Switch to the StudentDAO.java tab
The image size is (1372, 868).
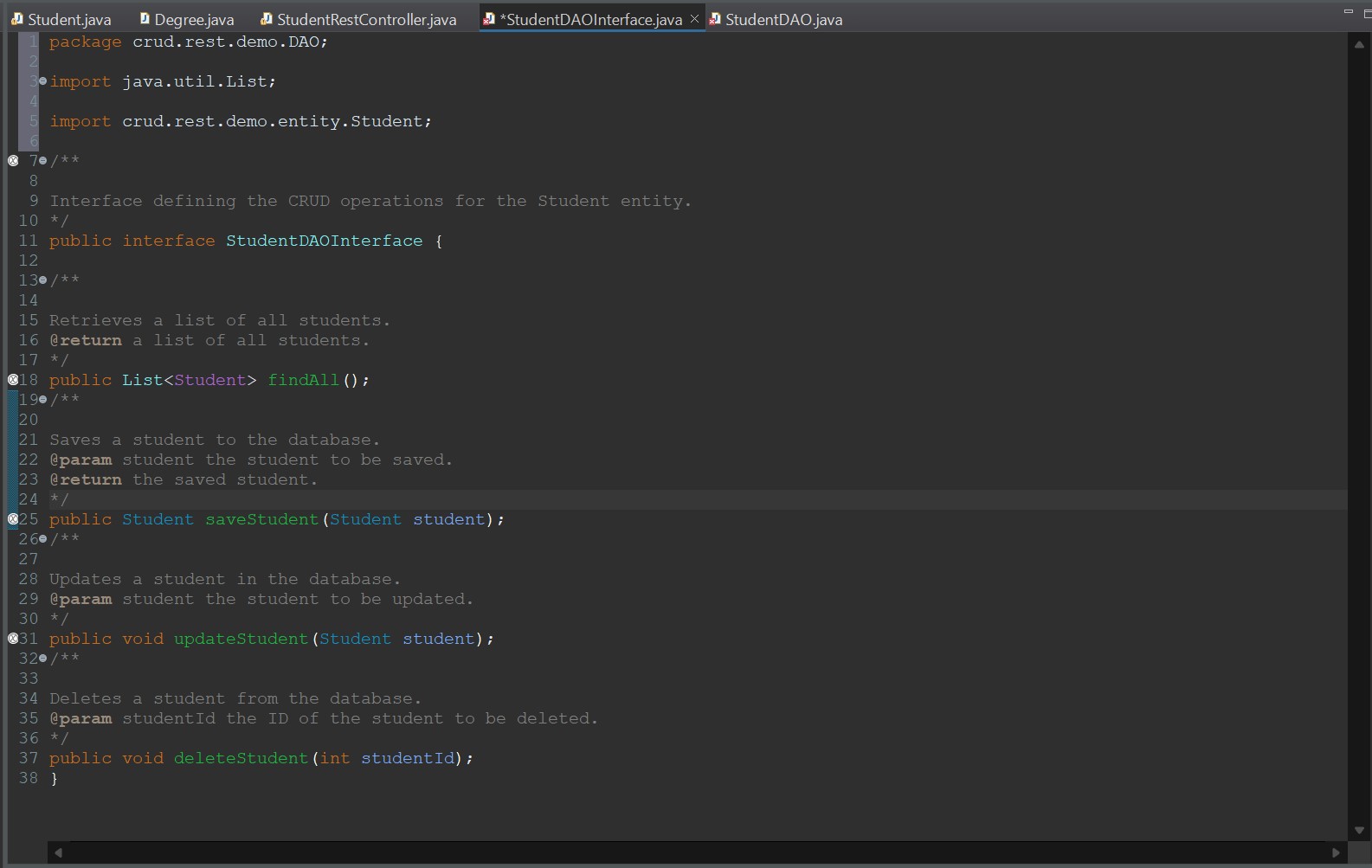coord(776,19)
